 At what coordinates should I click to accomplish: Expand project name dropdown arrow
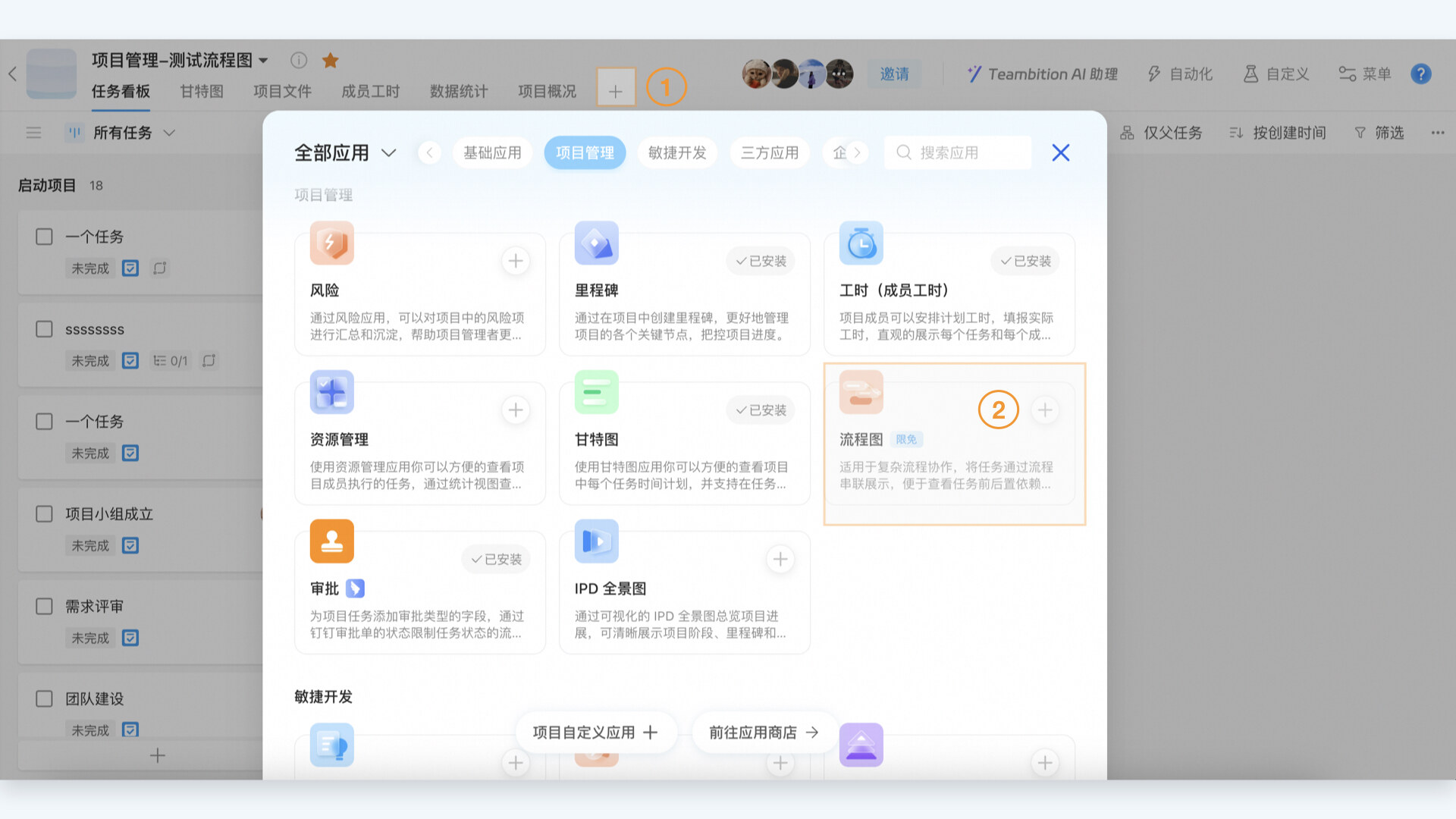[x=264, y=61]
